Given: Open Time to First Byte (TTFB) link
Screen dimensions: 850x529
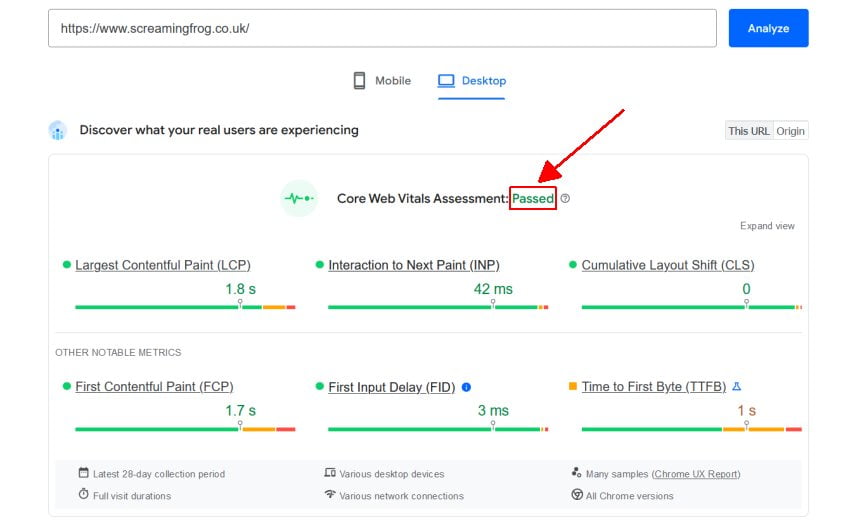Looking at the screenshot, I should 653,386.
